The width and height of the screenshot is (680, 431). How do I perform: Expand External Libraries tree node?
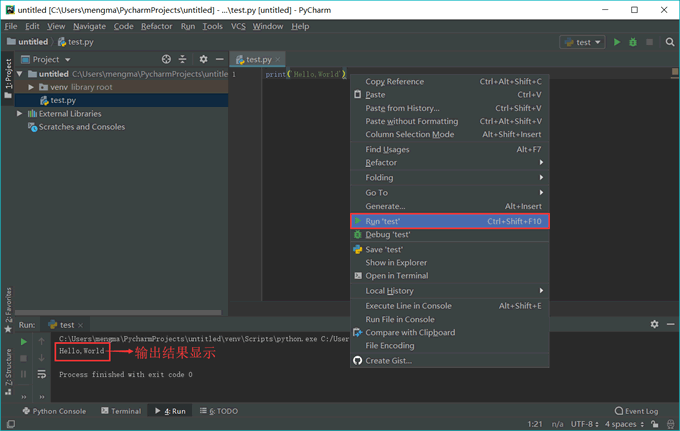pos(19,114)
